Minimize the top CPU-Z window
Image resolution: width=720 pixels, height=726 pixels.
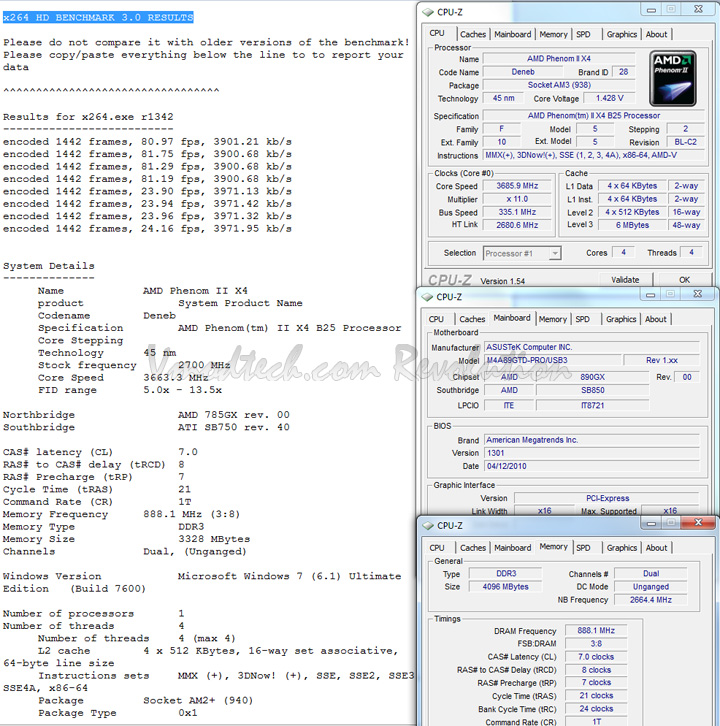[651, 9]
